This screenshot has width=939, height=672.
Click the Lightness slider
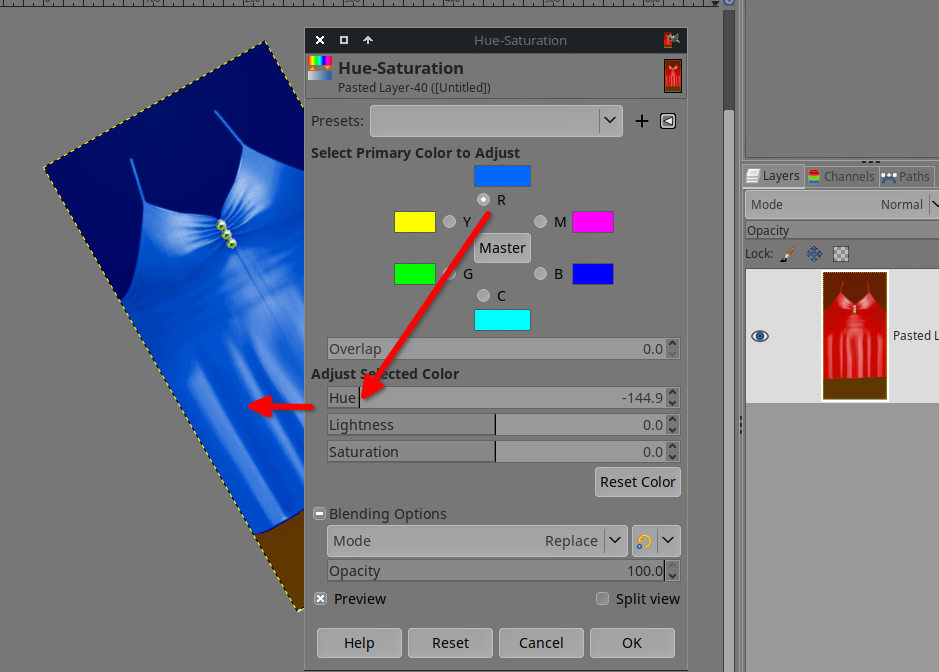tap(496, 425)
